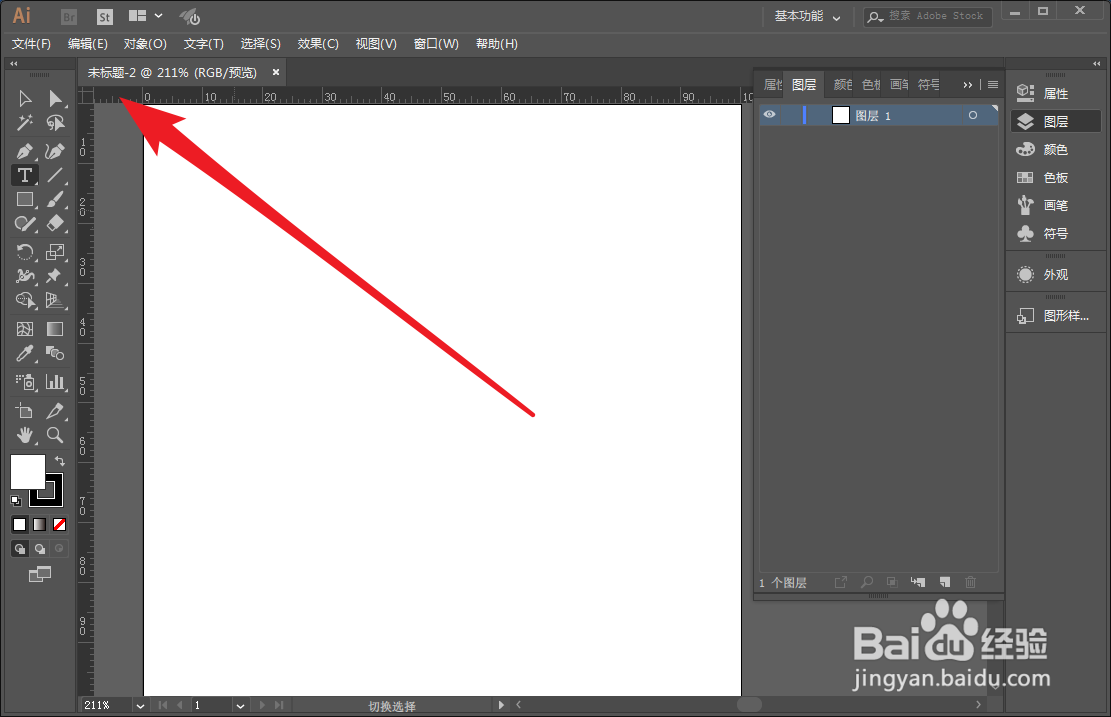Switch to the 图层 panel tab
The image size is (1111, 717).
[x=804, y=84]
